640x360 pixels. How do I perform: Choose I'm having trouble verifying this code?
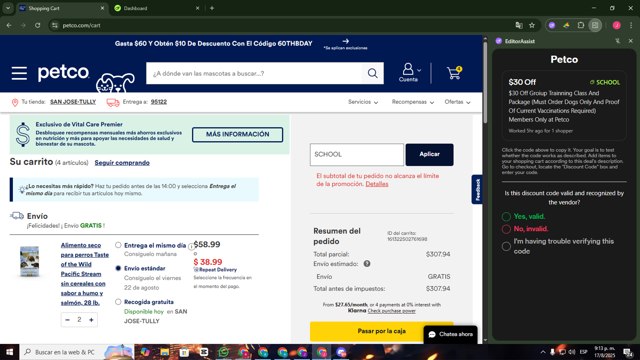506,246
